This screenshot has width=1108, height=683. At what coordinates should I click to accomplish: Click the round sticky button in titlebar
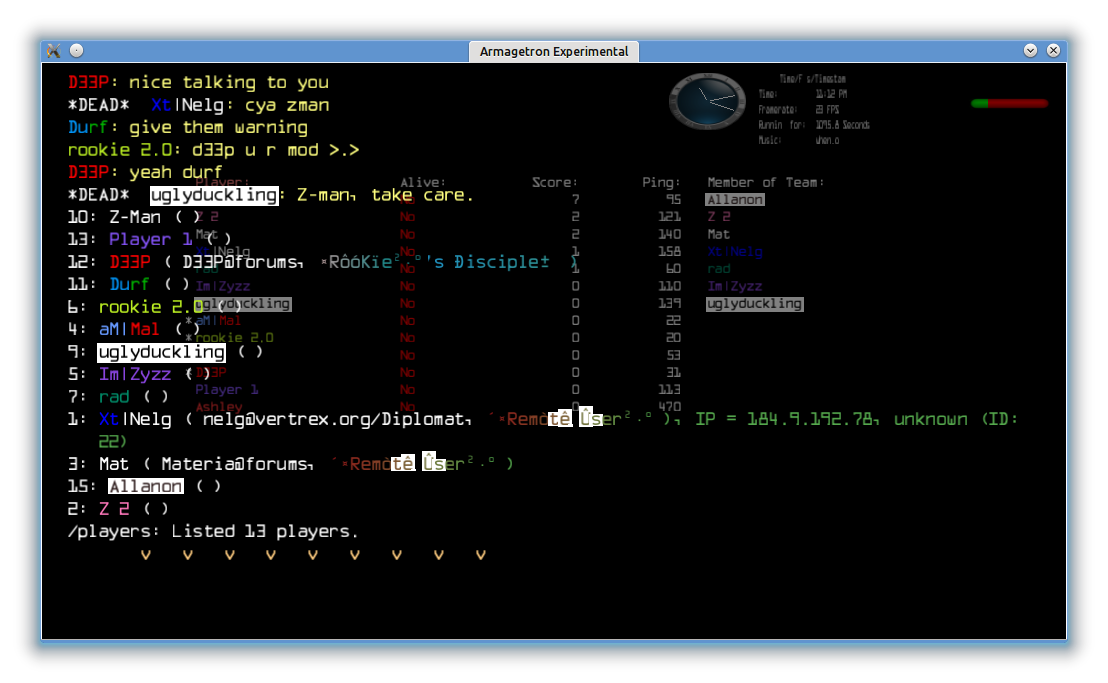pyautogui.click(x=77, y=51)
